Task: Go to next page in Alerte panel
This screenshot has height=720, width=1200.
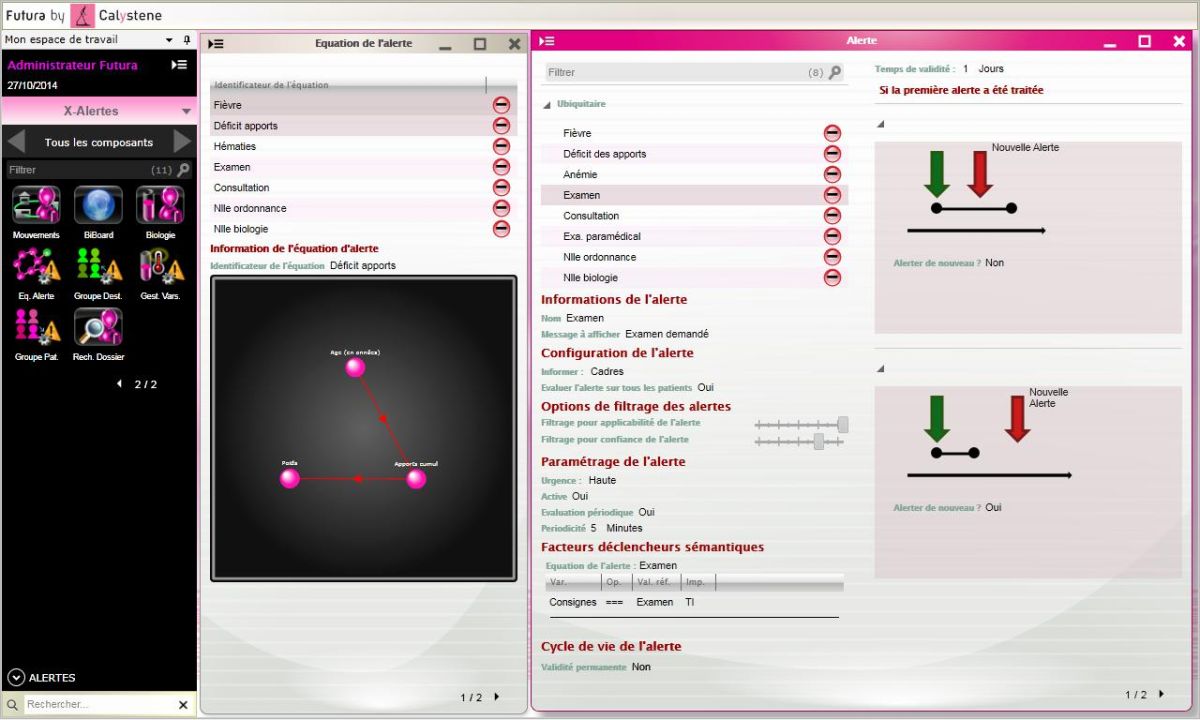Action: [x=1161, y=694]
